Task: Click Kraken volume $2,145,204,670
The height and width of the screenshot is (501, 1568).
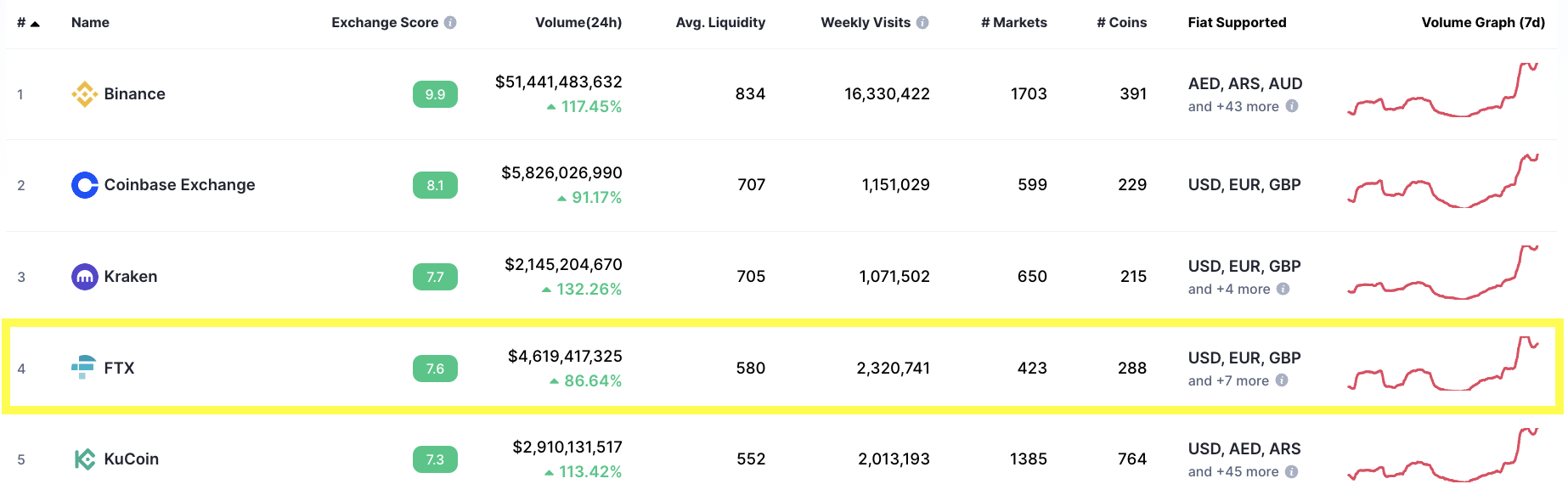Action: tap(563, 265)
